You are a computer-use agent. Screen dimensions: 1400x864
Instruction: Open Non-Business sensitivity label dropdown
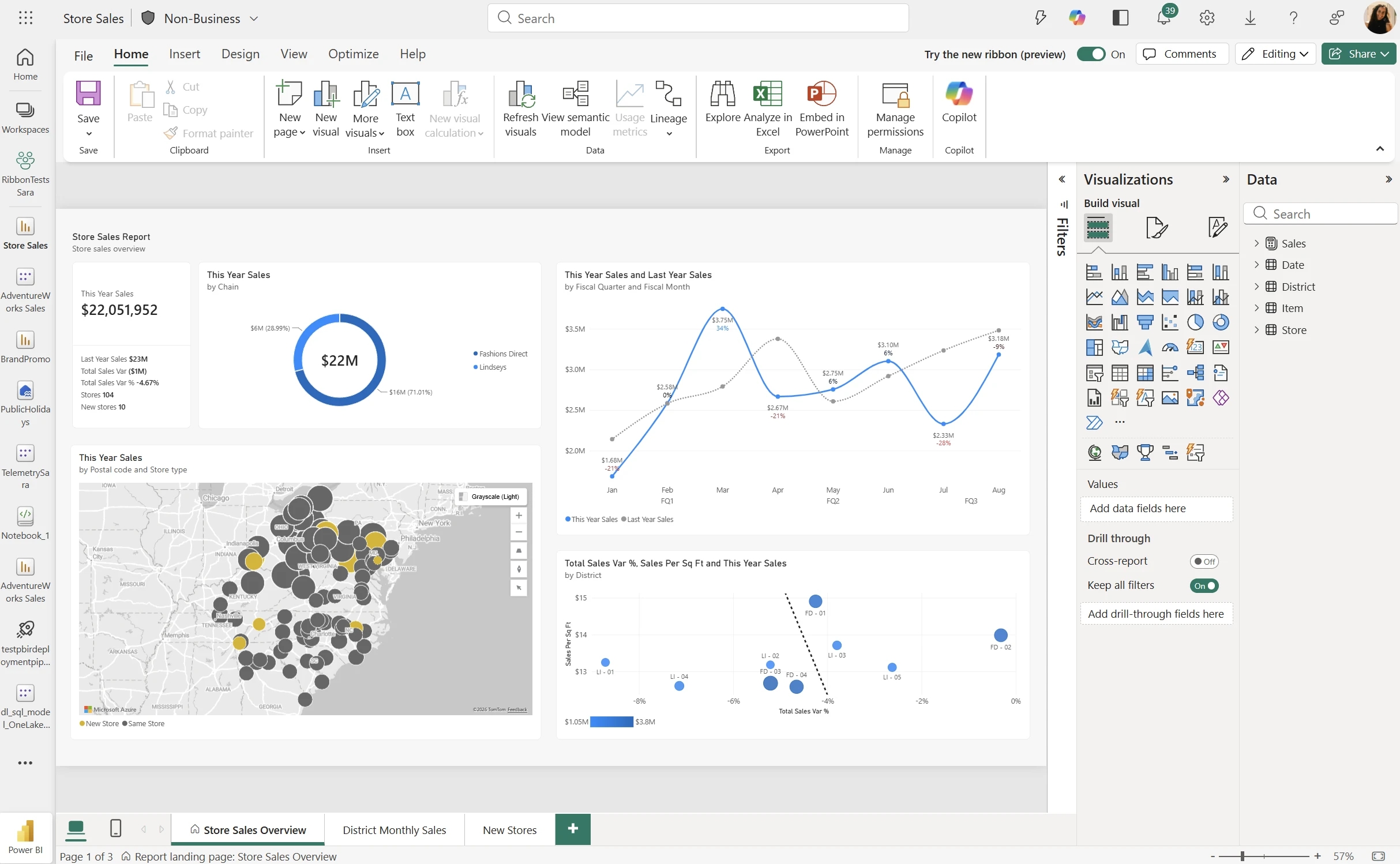coord(200,18)
